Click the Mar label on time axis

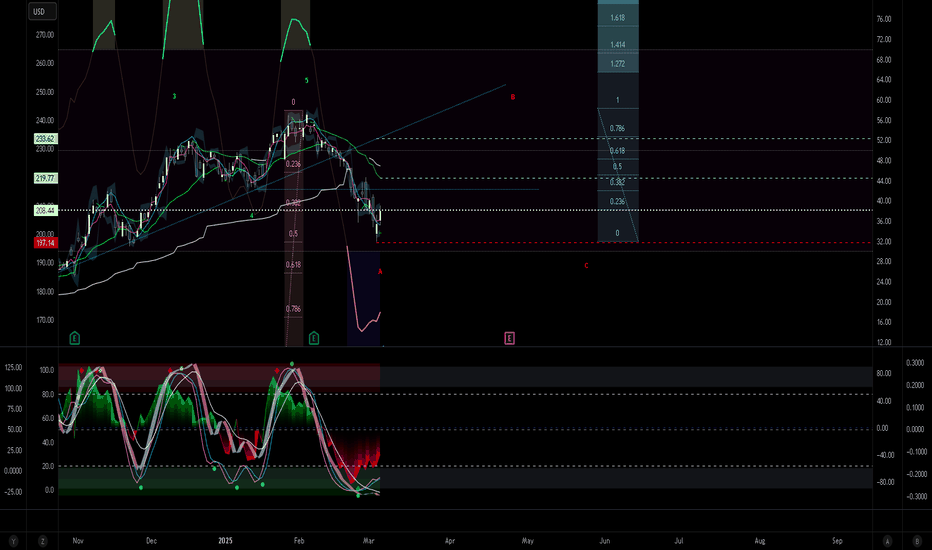[369, 541]
